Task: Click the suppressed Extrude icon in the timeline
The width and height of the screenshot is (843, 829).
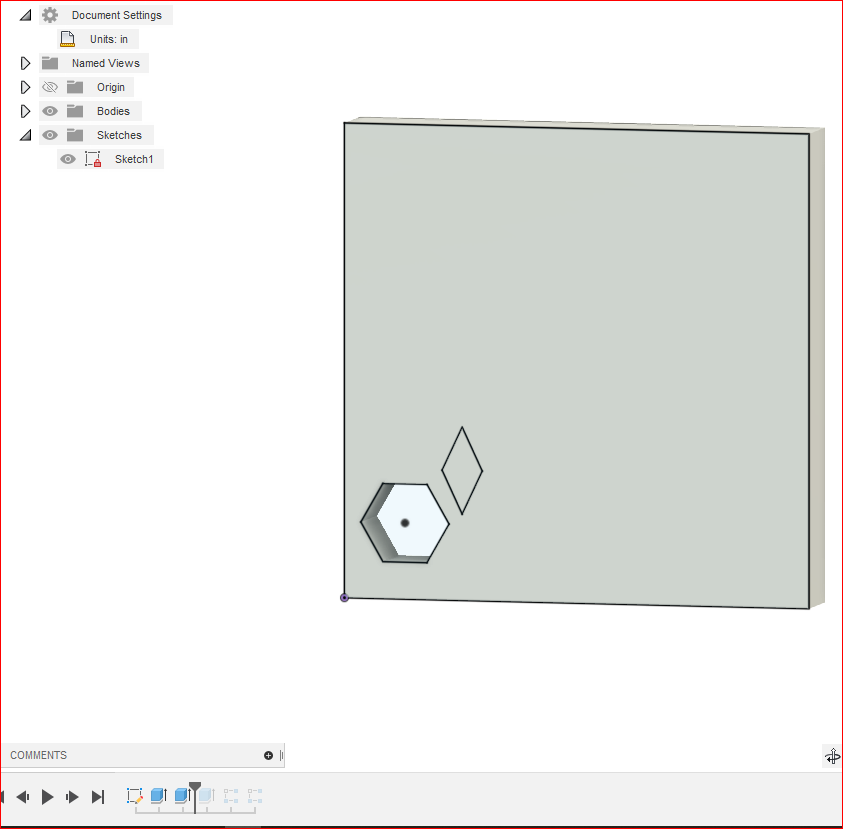Action: tap(206, 796)
